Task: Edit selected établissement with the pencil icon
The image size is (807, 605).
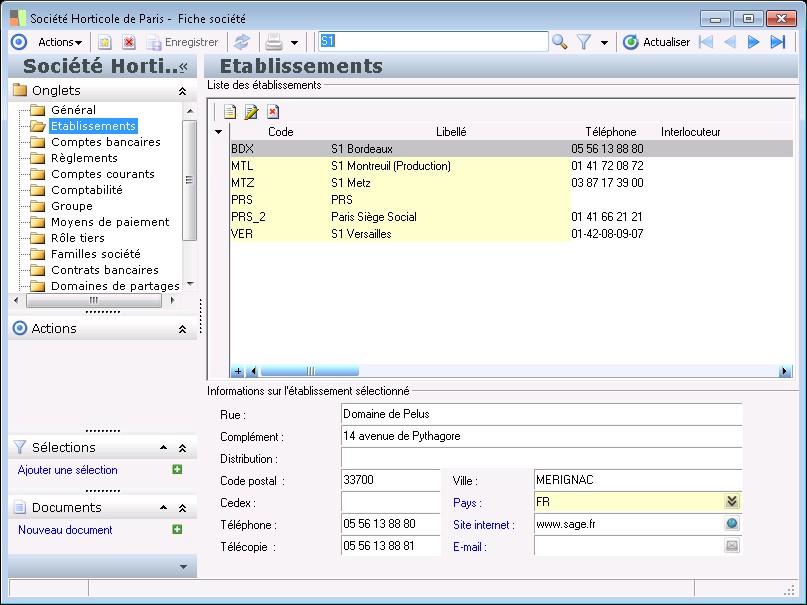Action: coord(251,111)
